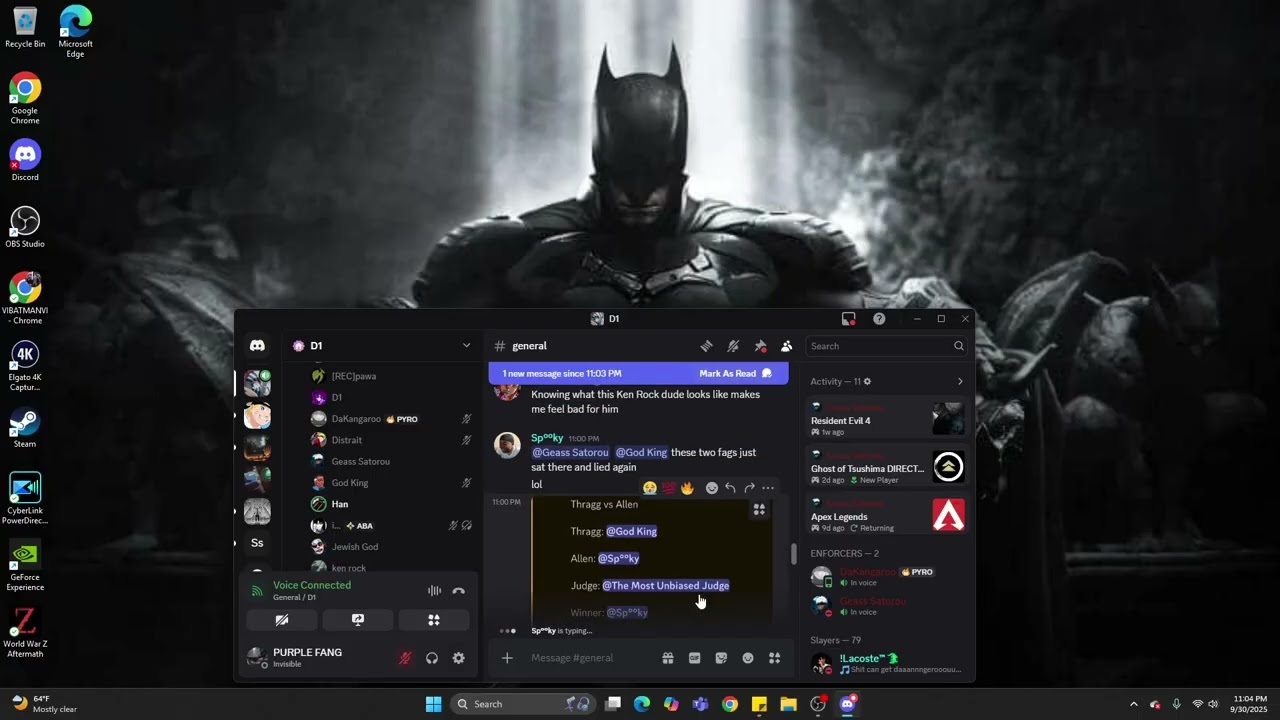Open OBS Studio desktop shortcut
1280x720 pixels.
click(25, 227)
